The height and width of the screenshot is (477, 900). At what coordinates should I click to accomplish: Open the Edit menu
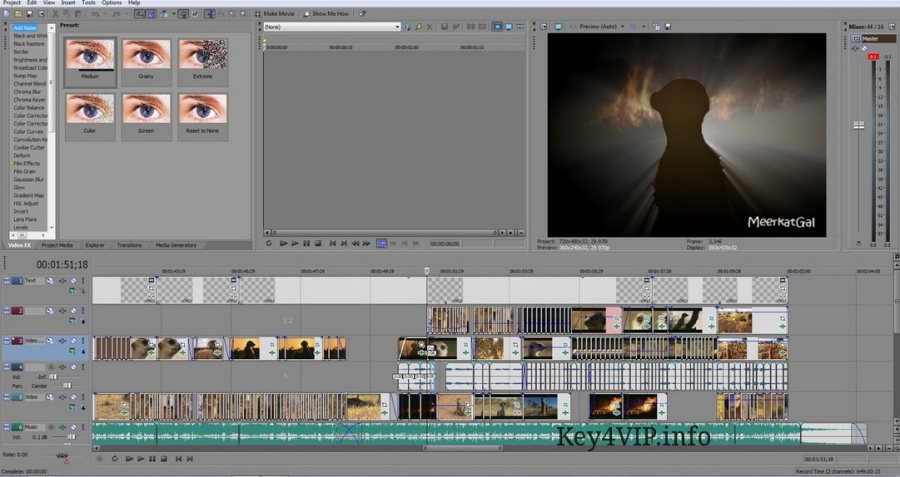(x=32, y=3)
